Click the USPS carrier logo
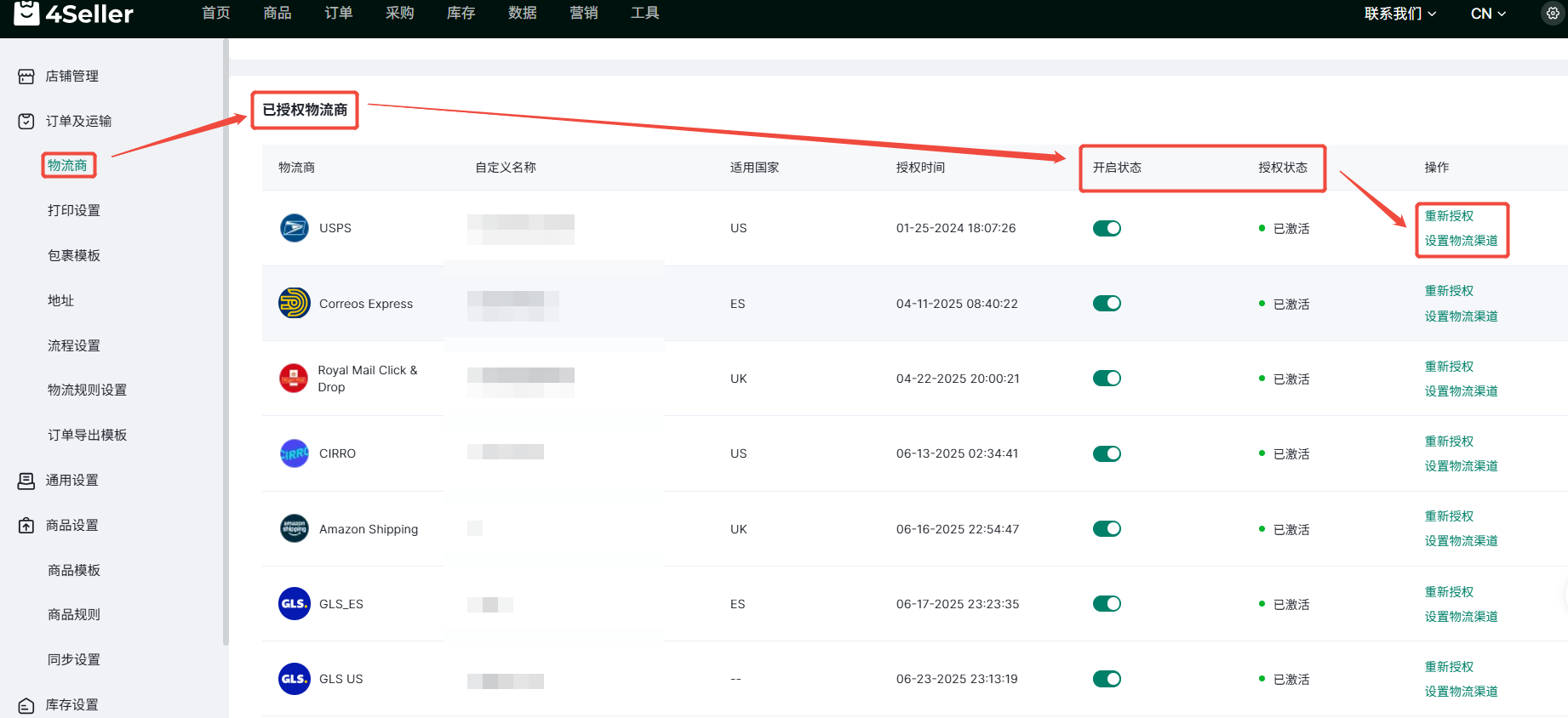Viewport: 1568px width, 718px height. pos(294,228)
